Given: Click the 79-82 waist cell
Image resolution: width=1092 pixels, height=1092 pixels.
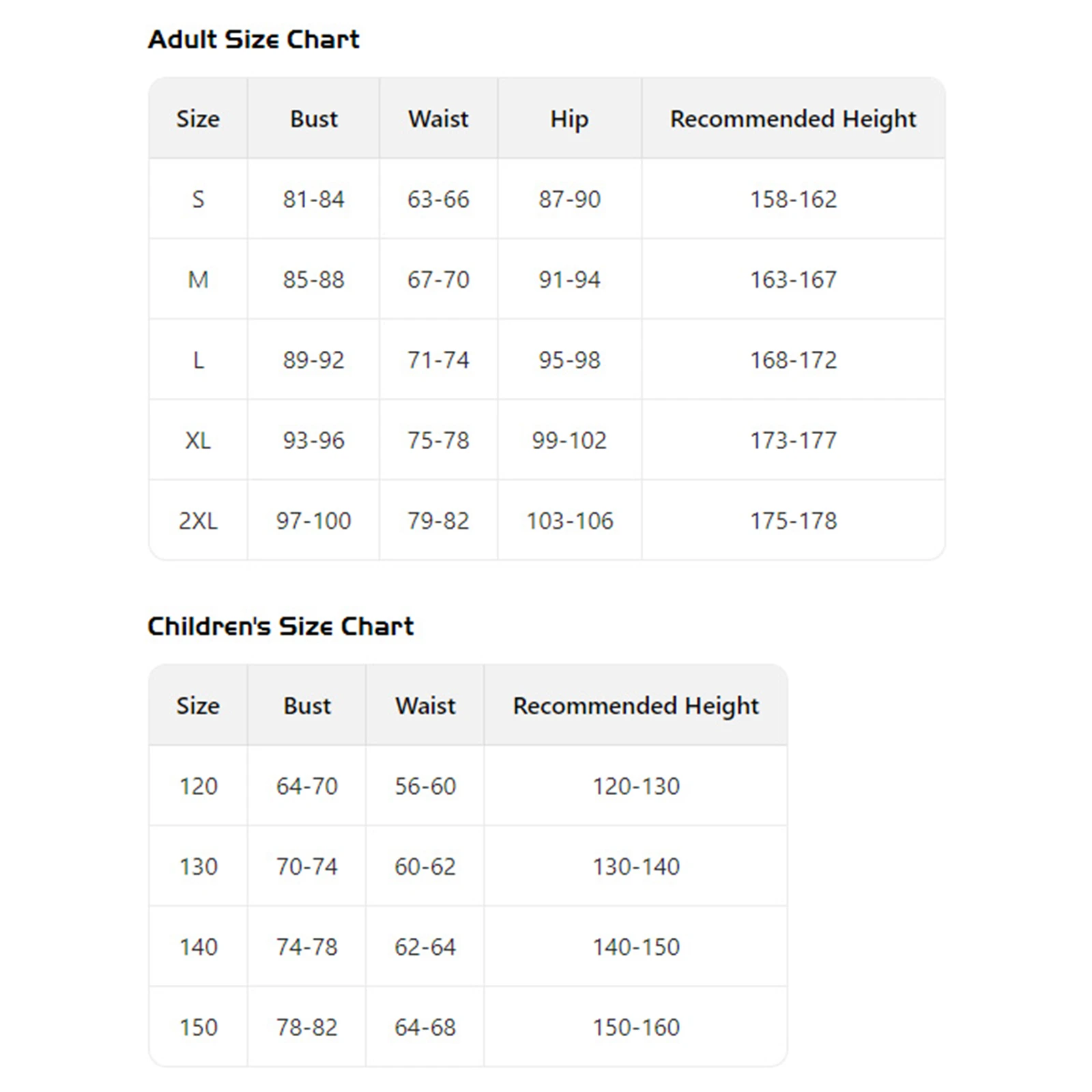Looking at the screenshot, I should coord(438,521).
